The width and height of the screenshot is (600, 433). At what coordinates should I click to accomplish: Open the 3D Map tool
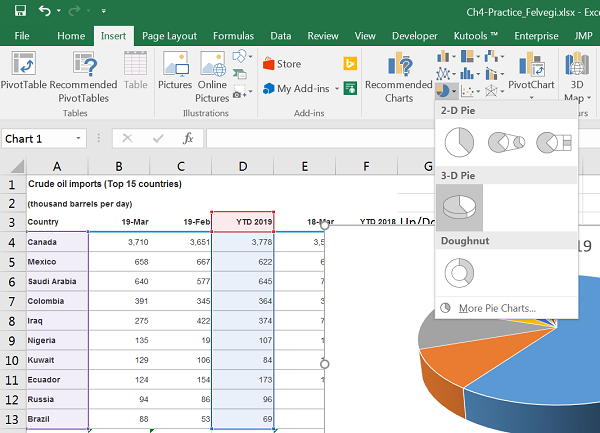[577, 77]
